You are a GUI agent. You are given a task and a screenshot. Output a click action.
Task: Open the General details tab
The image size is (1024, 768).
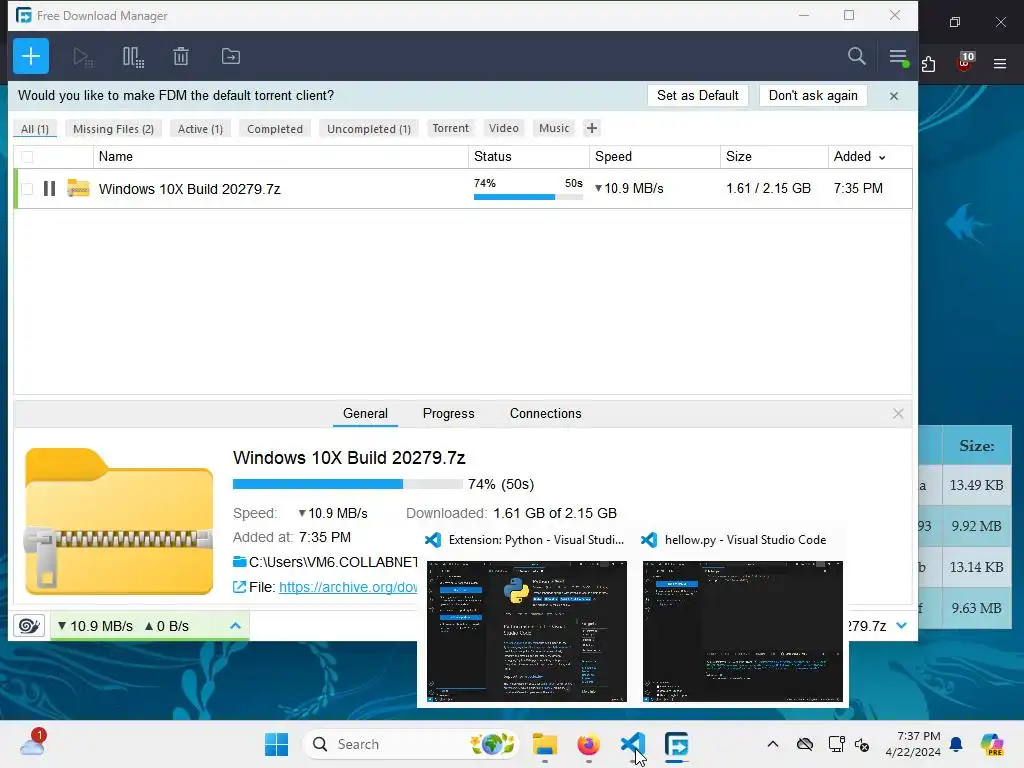(365, 413)
